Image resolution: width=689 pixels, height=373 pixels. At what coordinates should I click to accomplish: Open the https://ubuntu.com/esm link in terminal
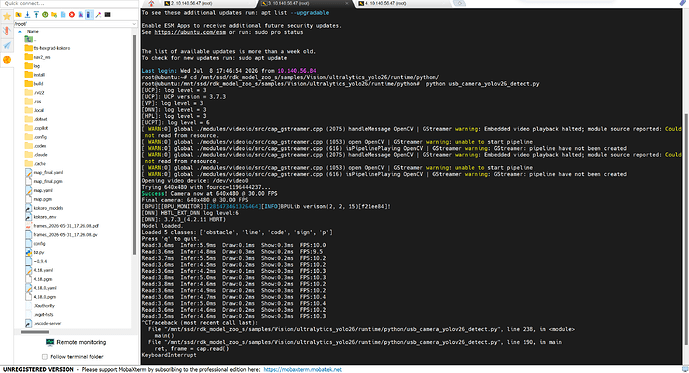(190, 32)
